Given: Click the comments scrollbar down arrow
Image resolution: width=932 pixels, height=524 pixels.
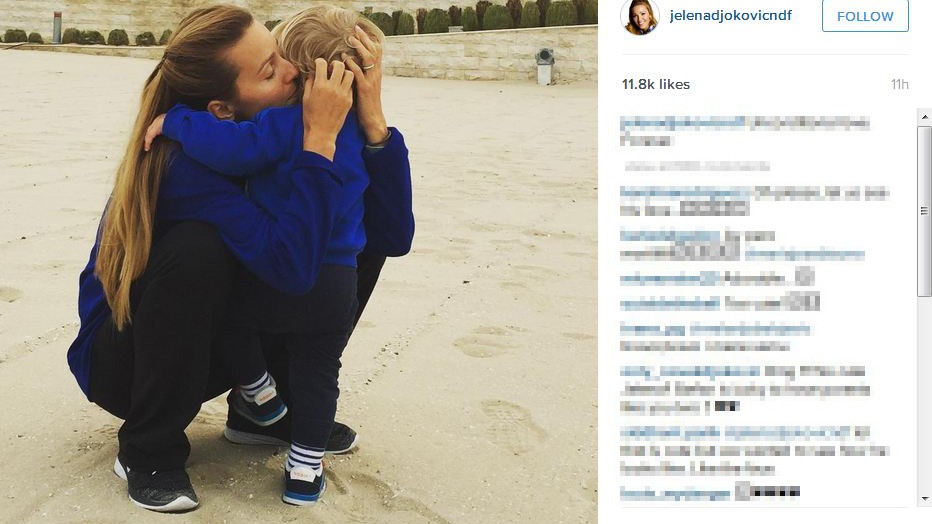Looking at the screenshot, I should tap(924, 498).
